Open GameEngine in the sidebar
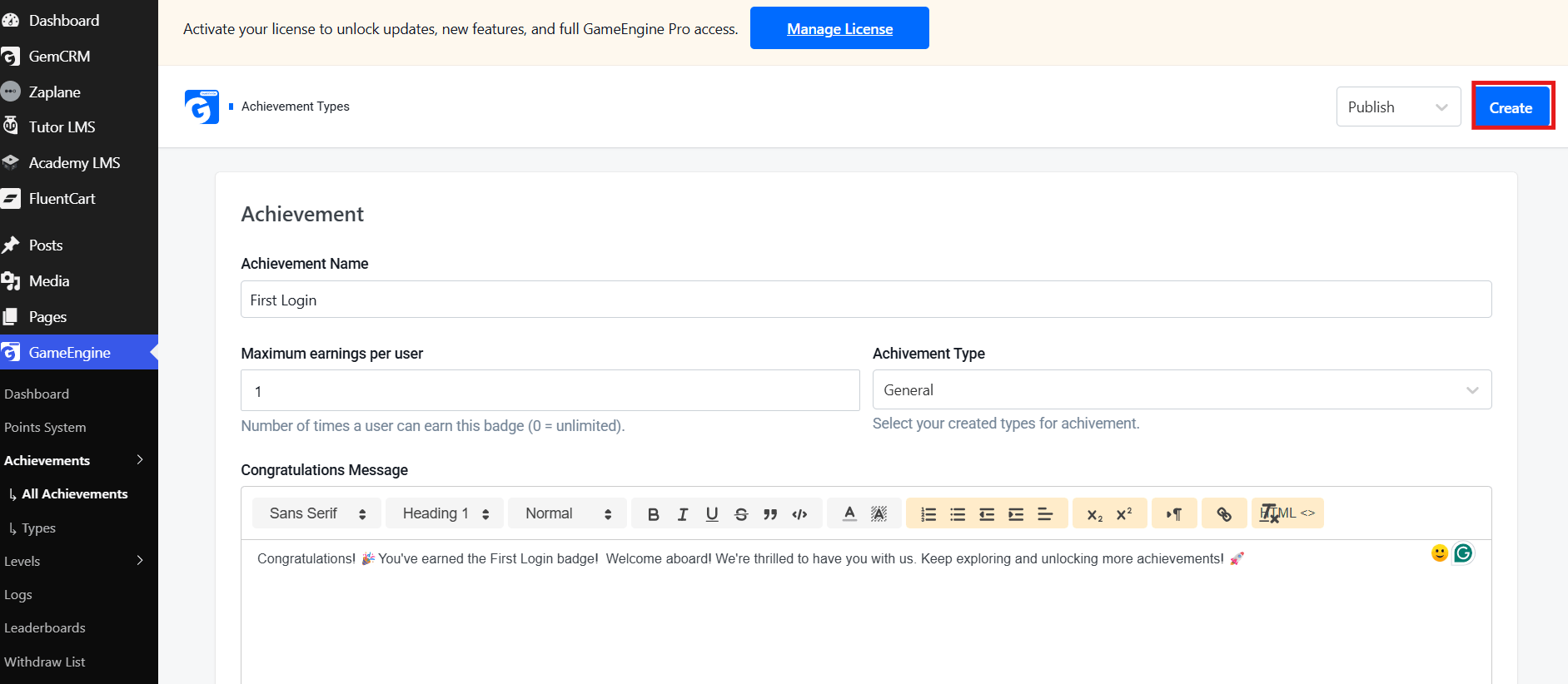The height and width of the screenshot is (684, 1568). point(79,353)
